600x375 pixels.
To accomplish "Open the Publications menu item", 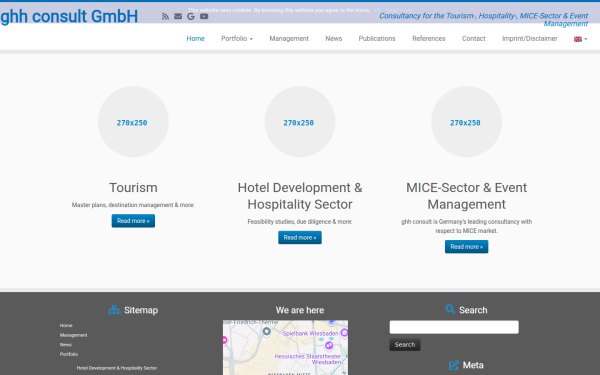I will point(377,39).
